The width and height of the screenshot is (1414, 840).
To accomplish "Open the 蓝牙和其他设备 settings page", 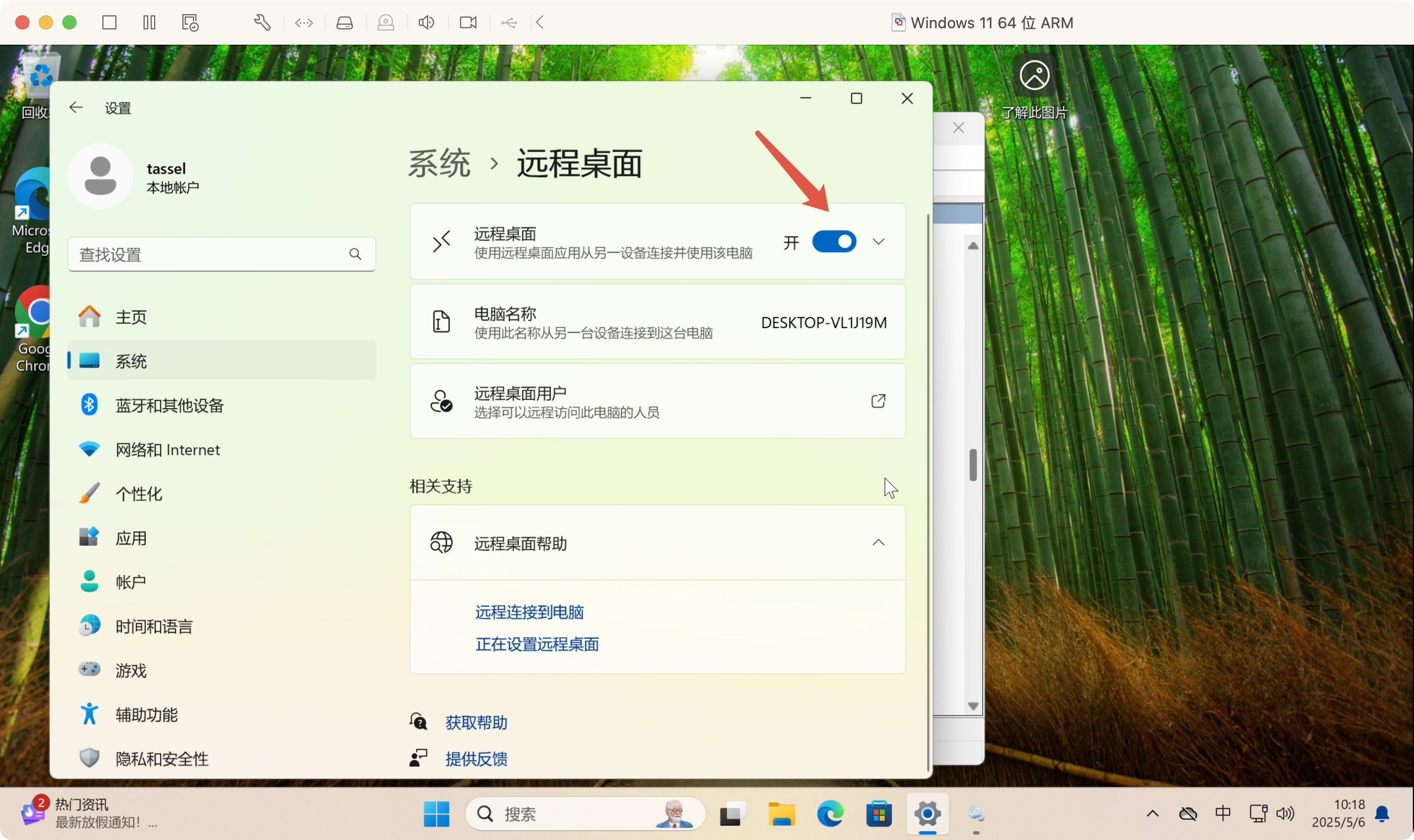I will [x=169, y=405].
